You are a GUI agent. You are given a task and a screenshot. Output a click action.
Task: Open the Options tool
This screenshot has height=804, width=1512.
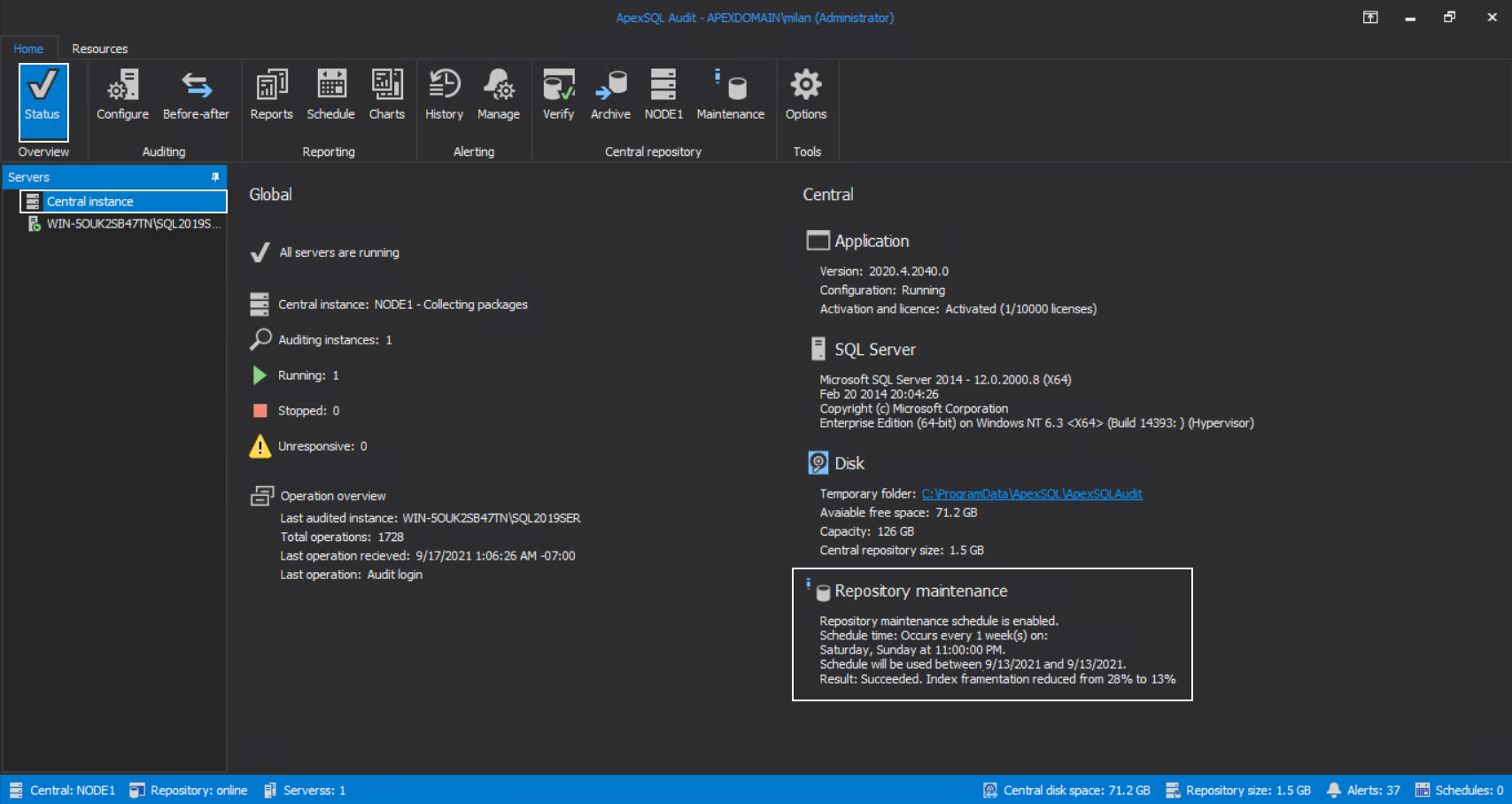pos(806,95)
